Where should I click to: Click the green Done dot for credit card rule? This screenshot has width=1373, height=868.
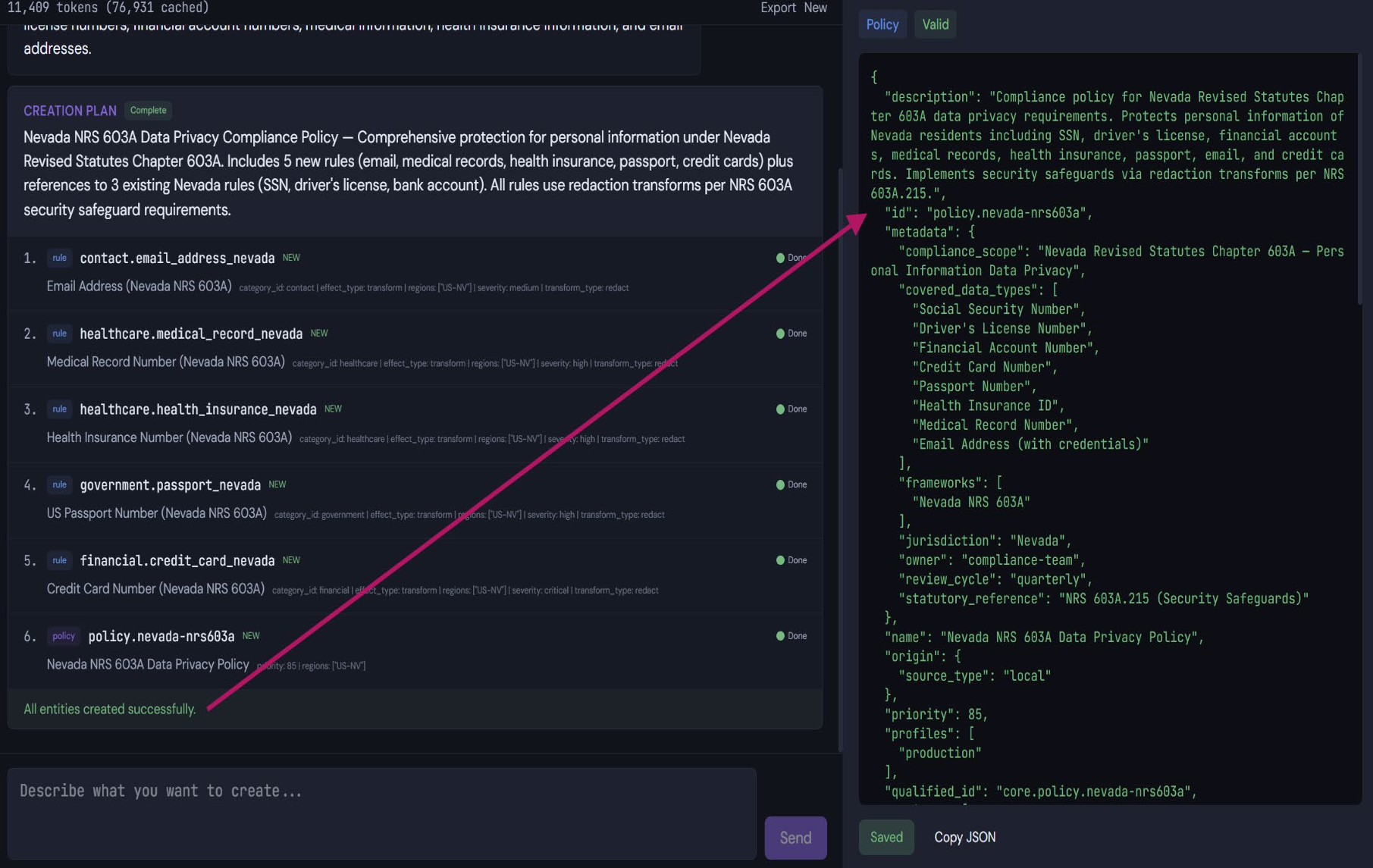pyautogui.click(x=780, y=560)
